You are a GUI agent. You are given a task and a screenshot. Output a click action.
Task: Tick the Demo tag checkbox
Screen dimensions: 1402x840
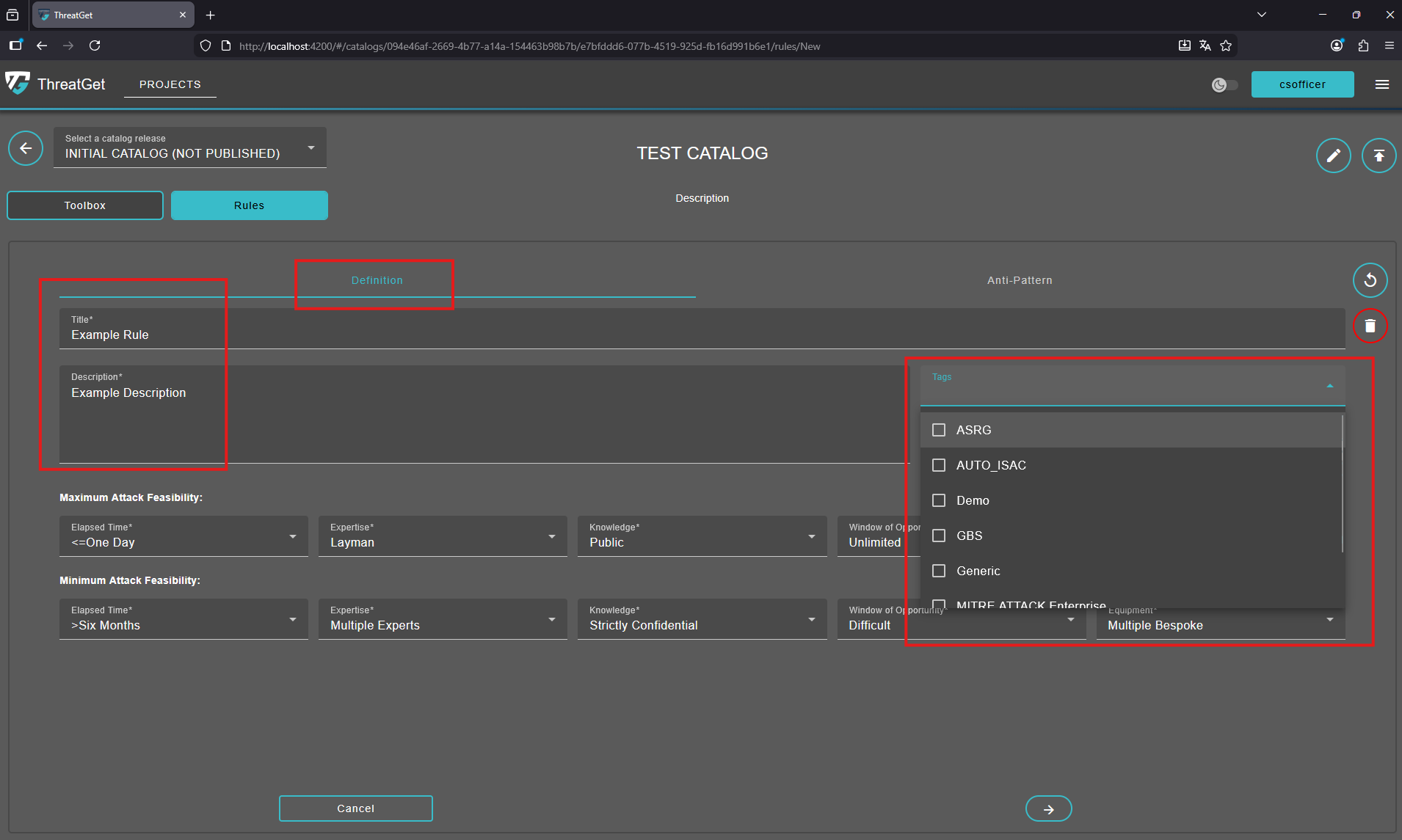click(939, 500)
